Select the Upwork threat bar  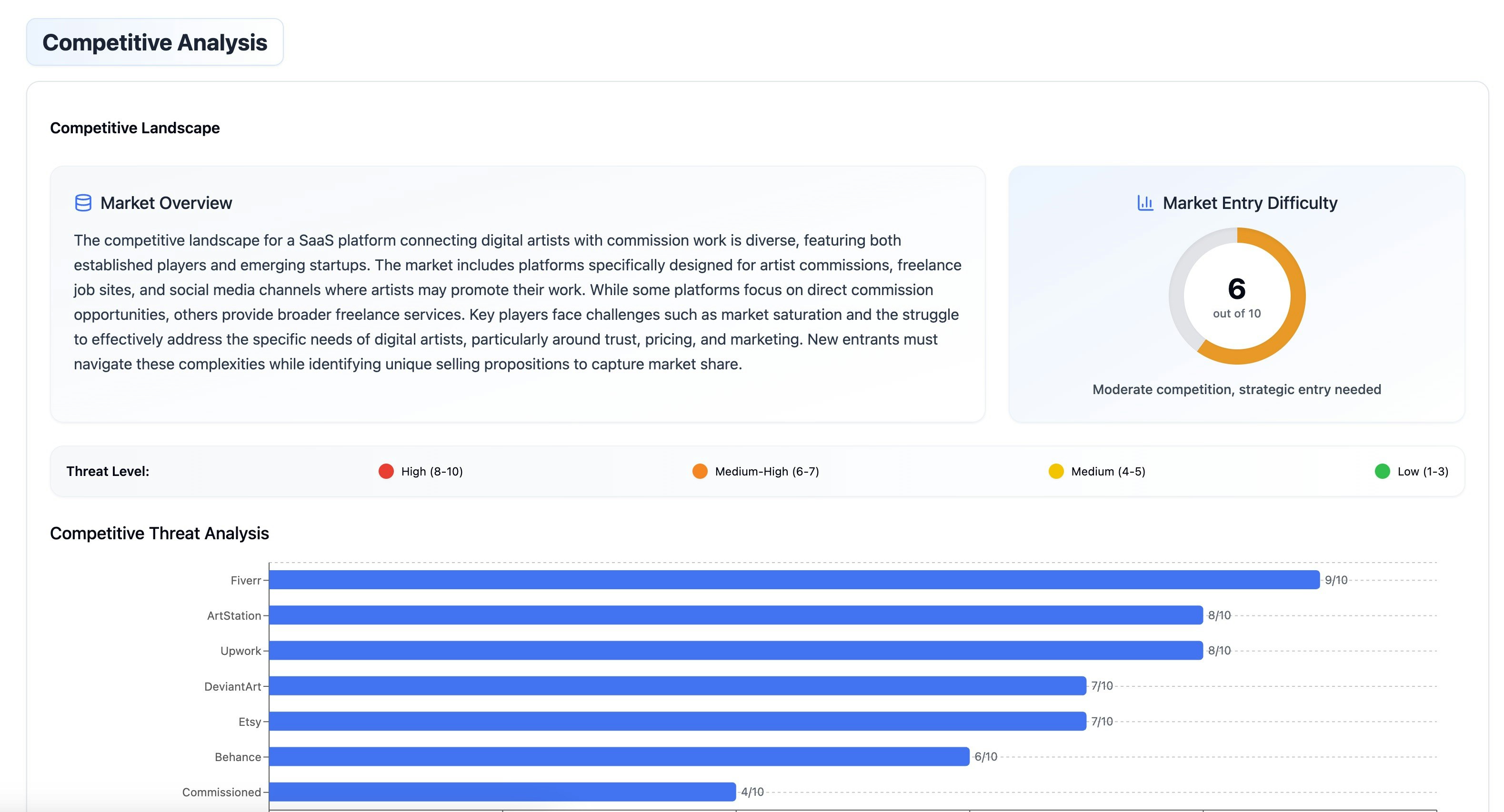pyautogui.click(x=736, y=651)
